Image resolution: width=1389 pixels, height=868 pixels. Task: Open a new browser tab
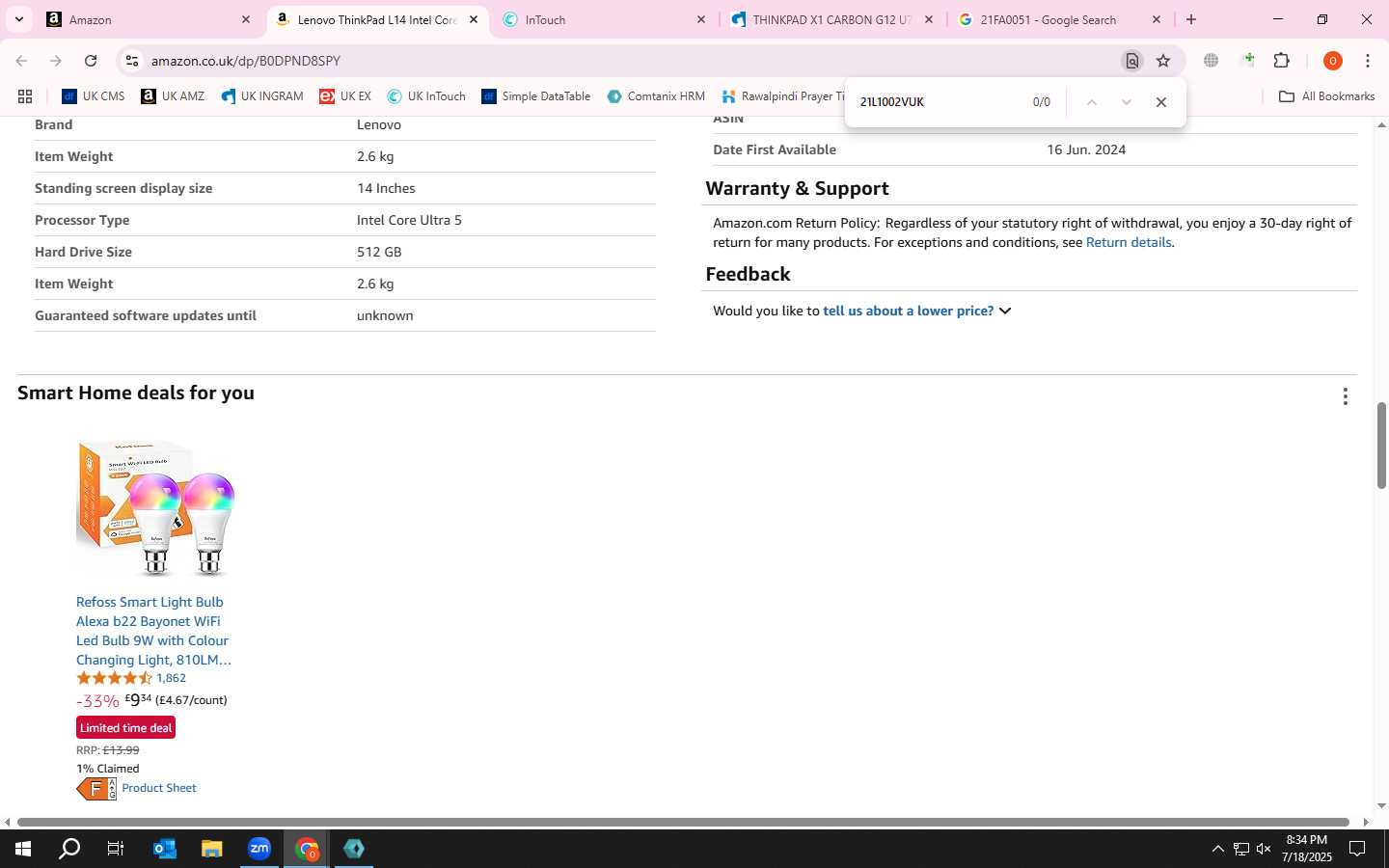1191,19
